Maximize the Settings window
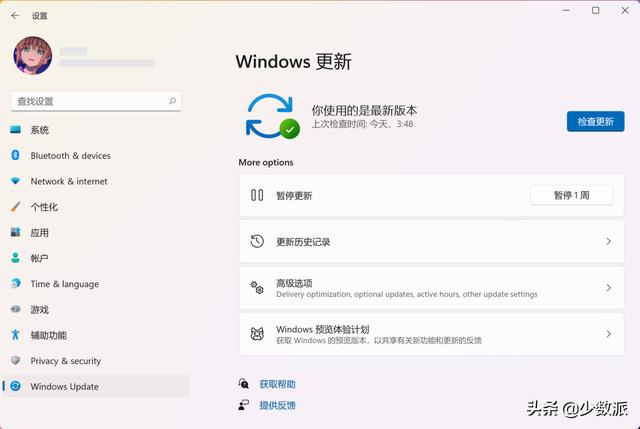 click(x=596, y=11)
